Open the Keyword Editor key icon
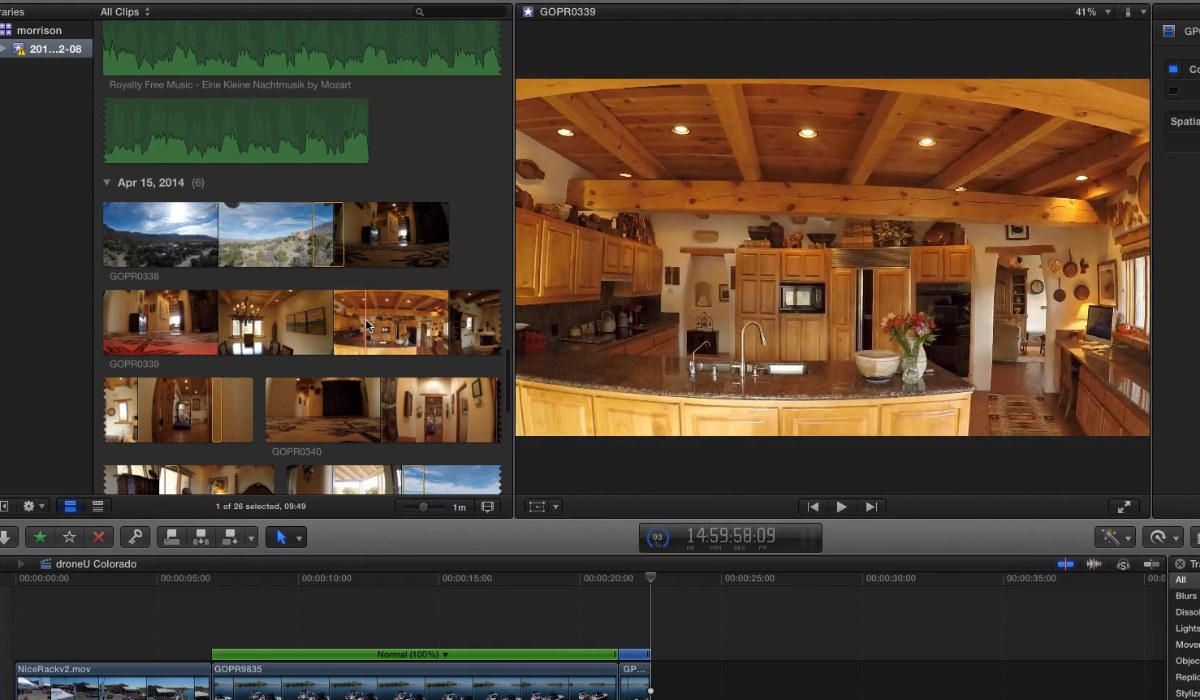Image resolution: width=1200 pixels, height=700 pixels. click(133, 537)
